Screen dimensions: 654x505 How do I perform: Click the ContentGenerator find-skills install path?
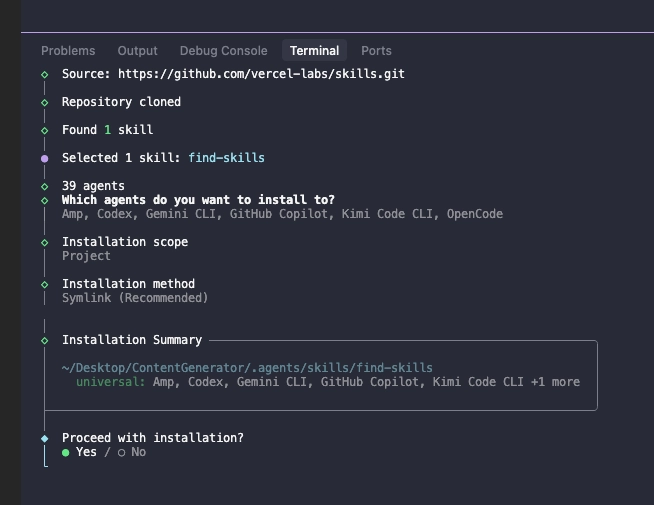(x=247, y=368)
